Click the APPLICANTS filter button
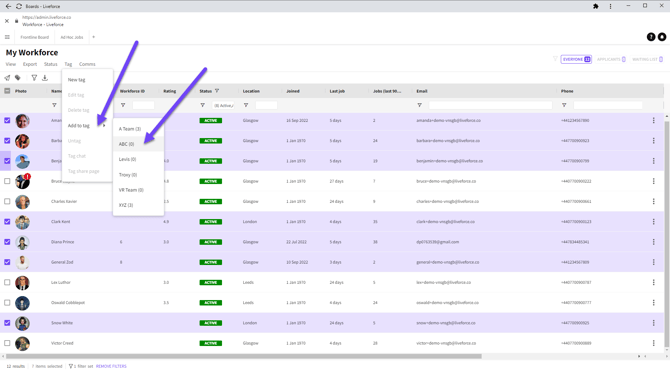The image size is (670, 372). pyautogui.click(x=611, y=59)
